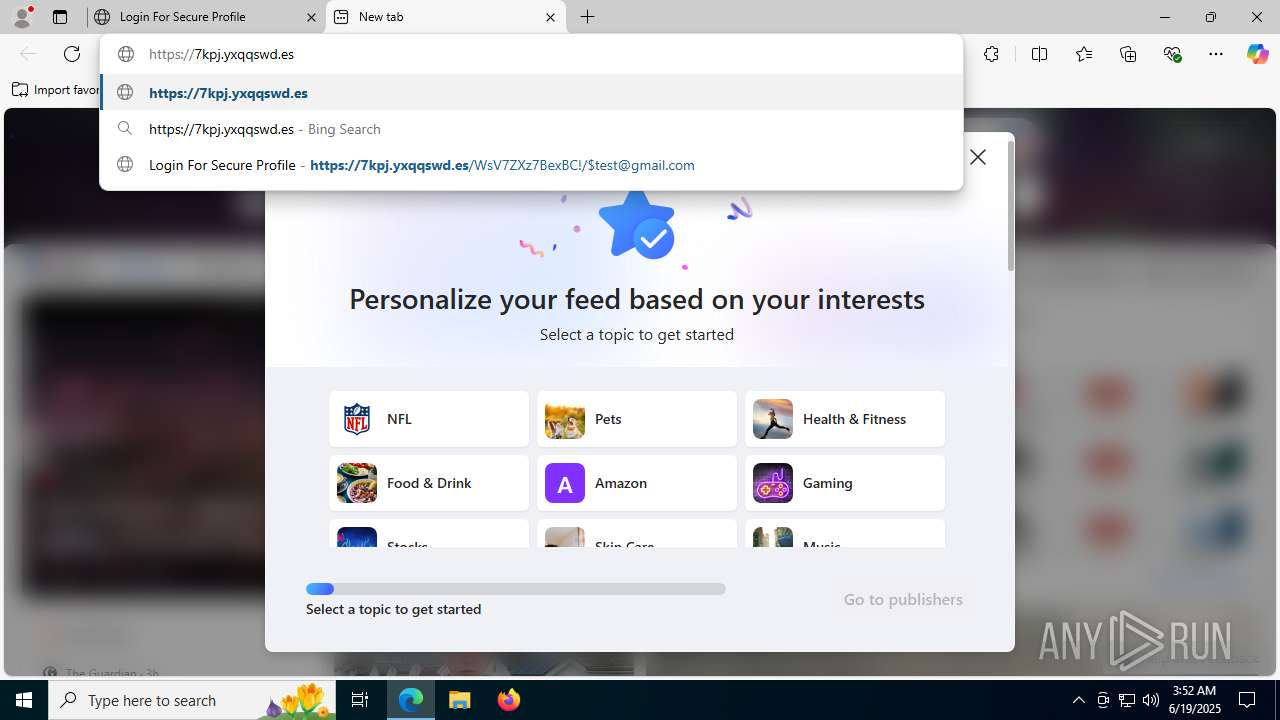Click the dialog vertical scrollbar
The image size is (1280, 720).
pyautogui.click(x=1010, y=206)
